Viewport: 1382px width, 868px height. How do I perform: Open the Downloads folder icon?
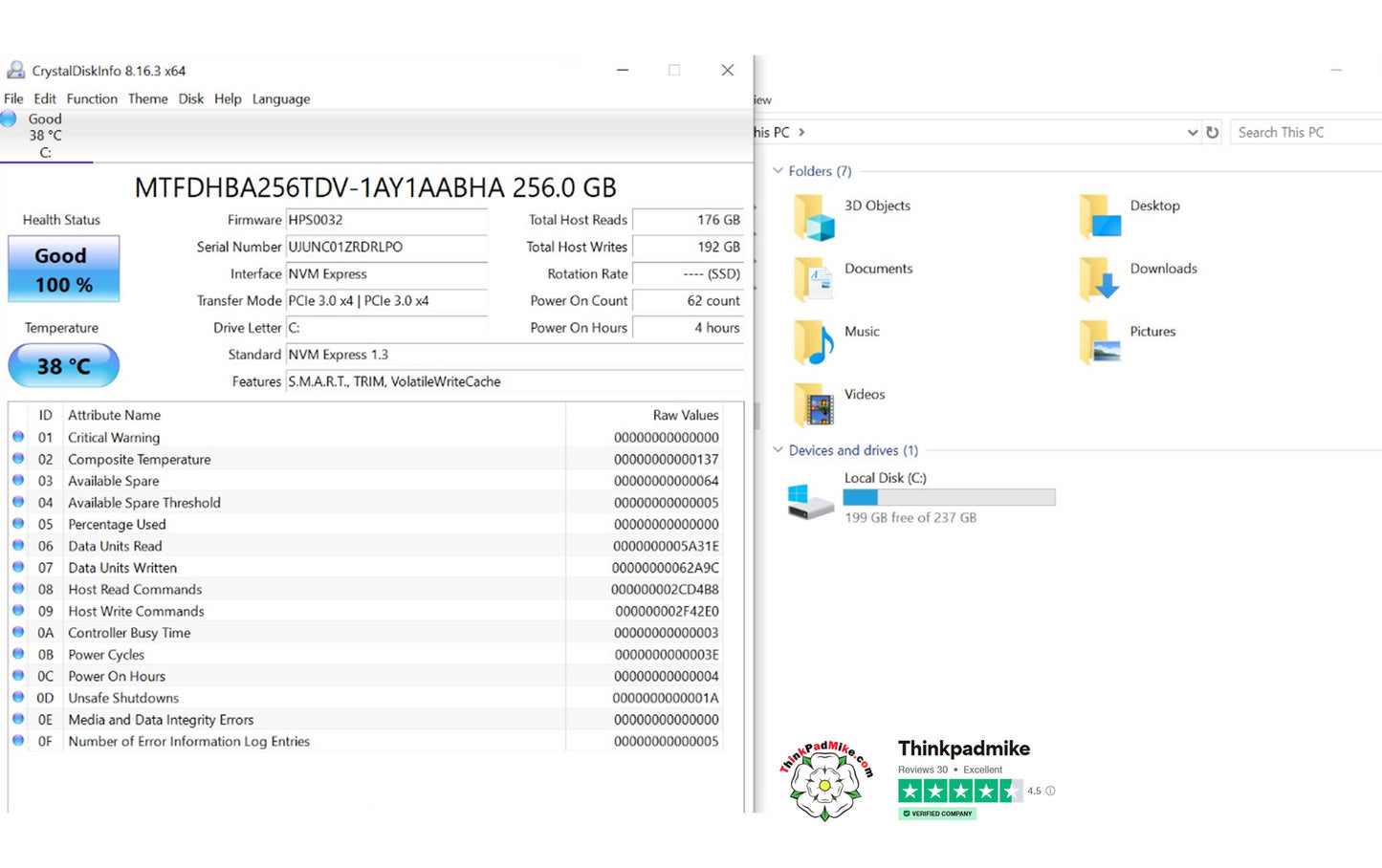click(x=1100, y=279)
